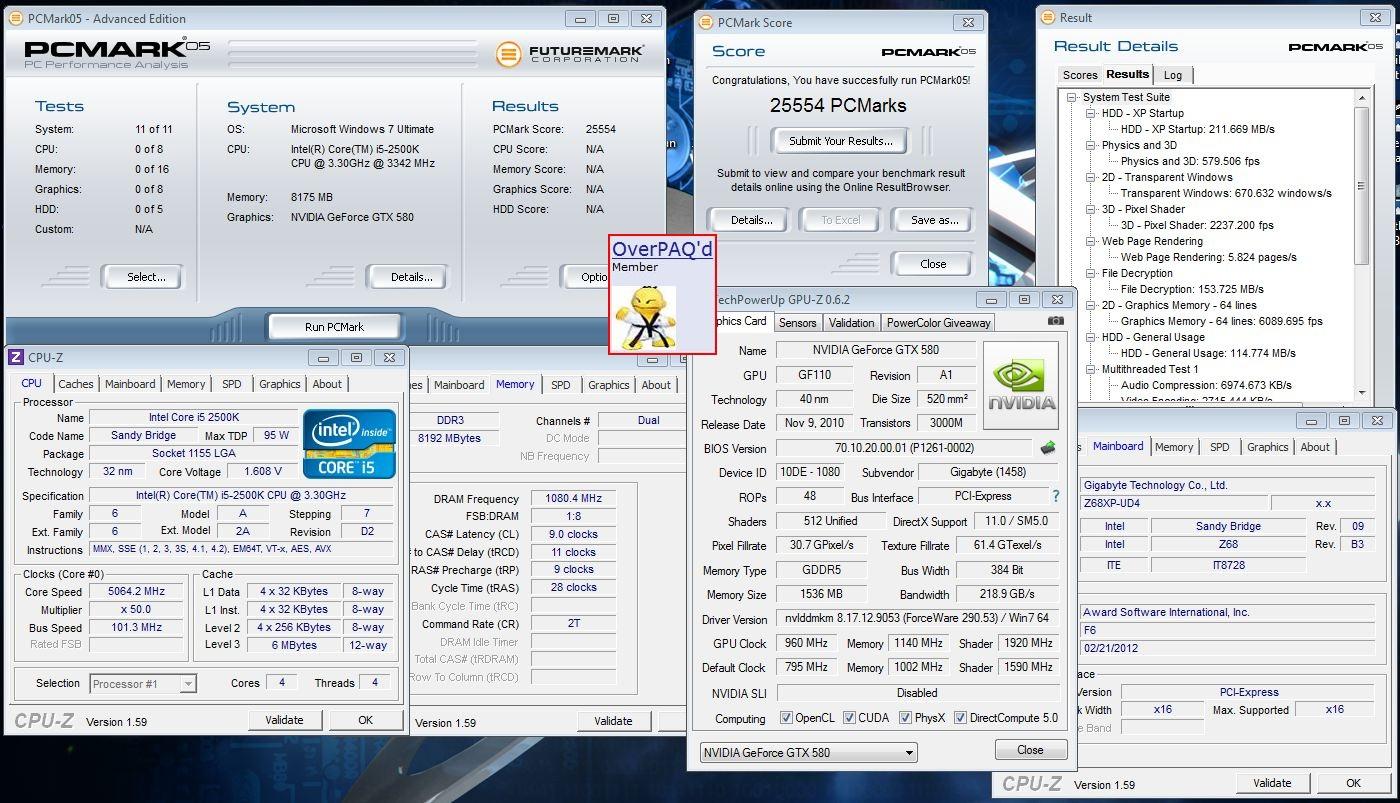Open the Sensors tab in GPU-Z
This screenshot has height=803, width=1400.
(x=797, y=322)
